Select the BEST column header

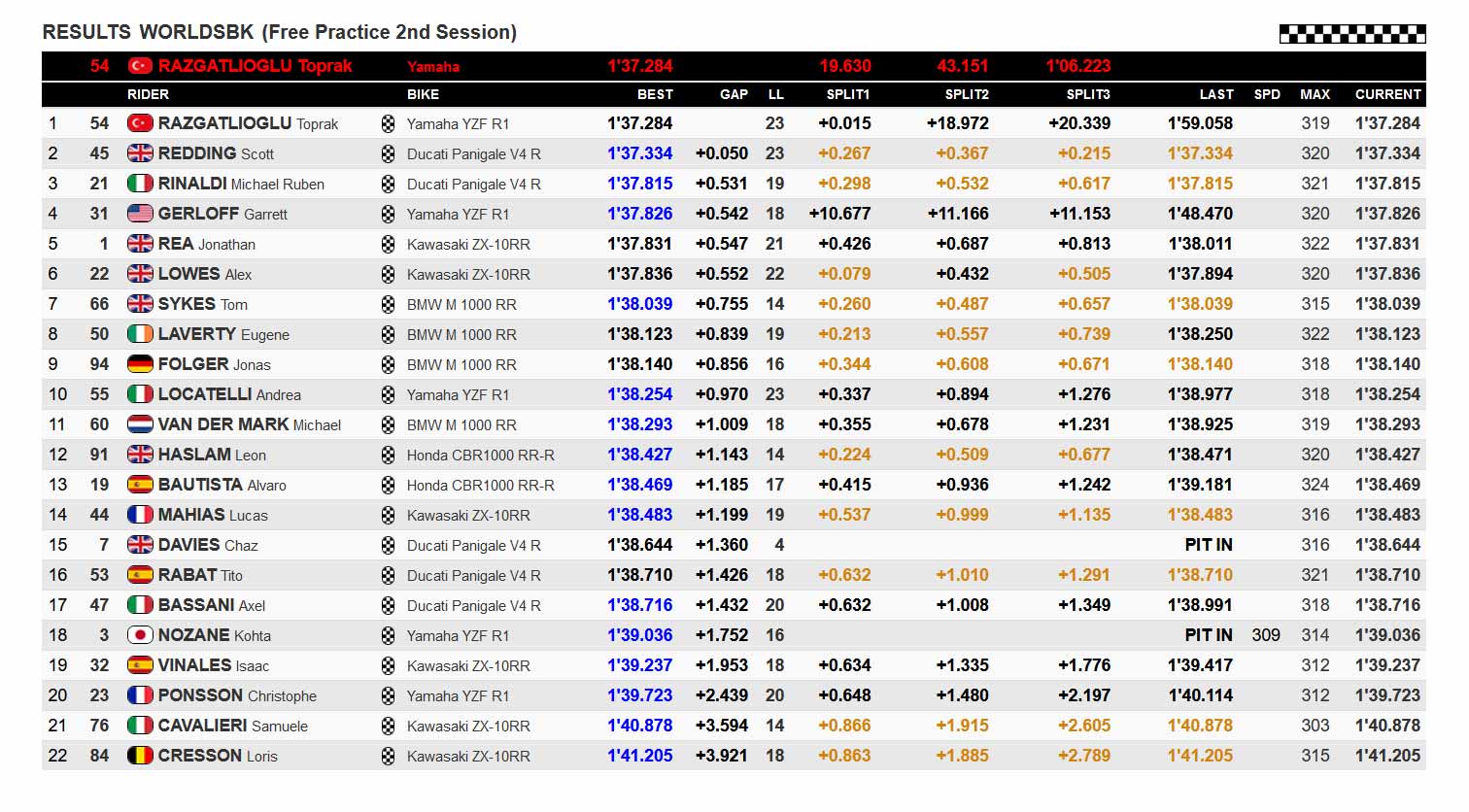coord(655,94)
